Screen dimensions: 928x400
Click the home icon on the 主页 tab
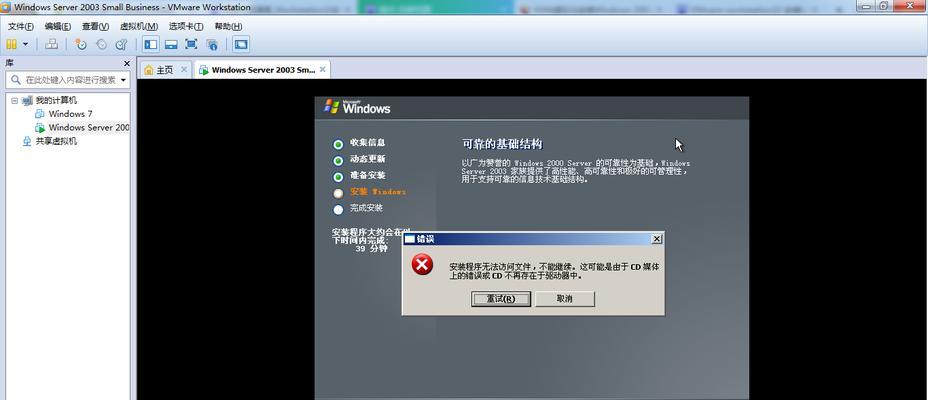coord(149,70)
